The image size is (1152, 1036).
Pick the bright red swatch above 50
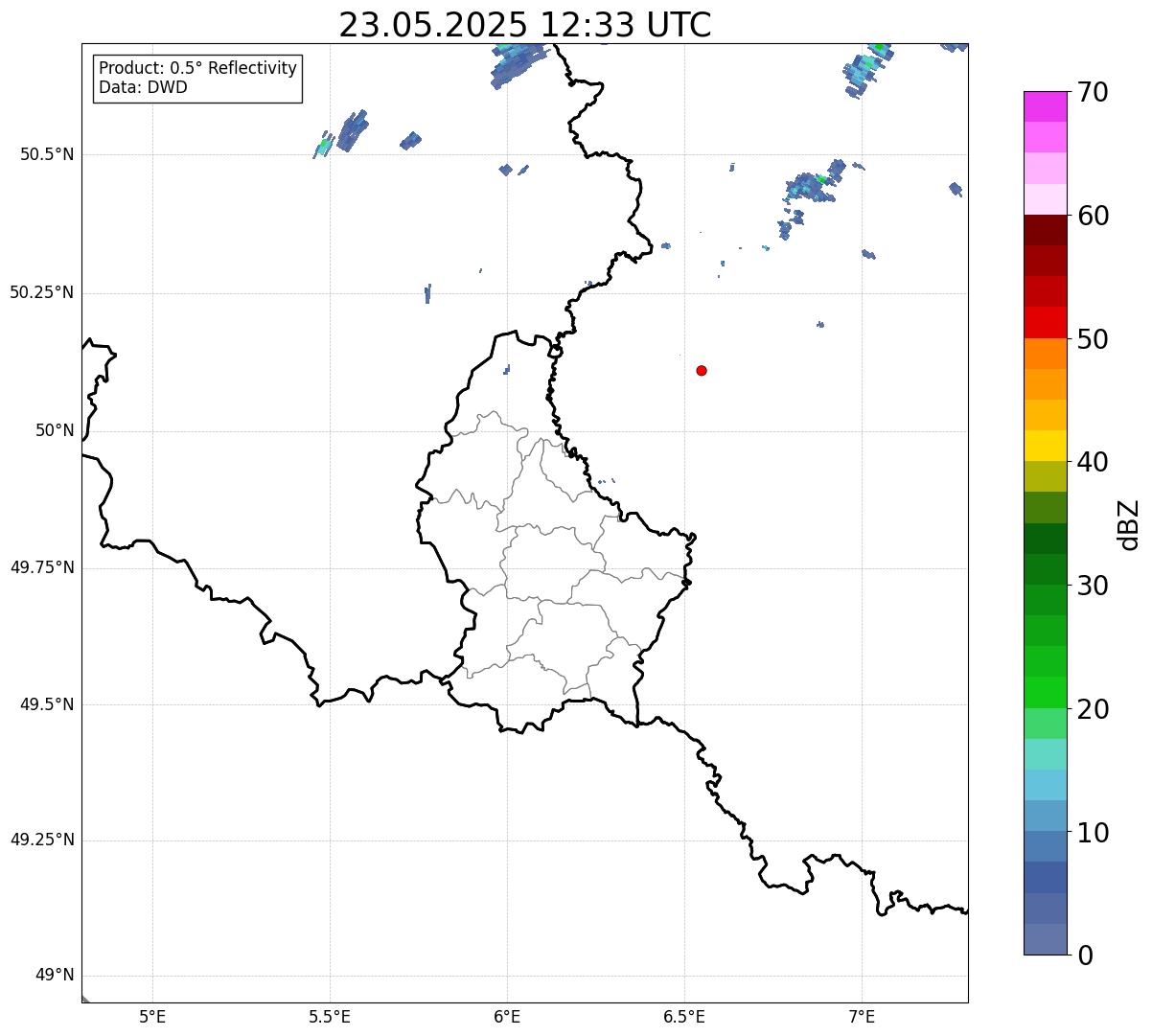(x=1046, y=322)
